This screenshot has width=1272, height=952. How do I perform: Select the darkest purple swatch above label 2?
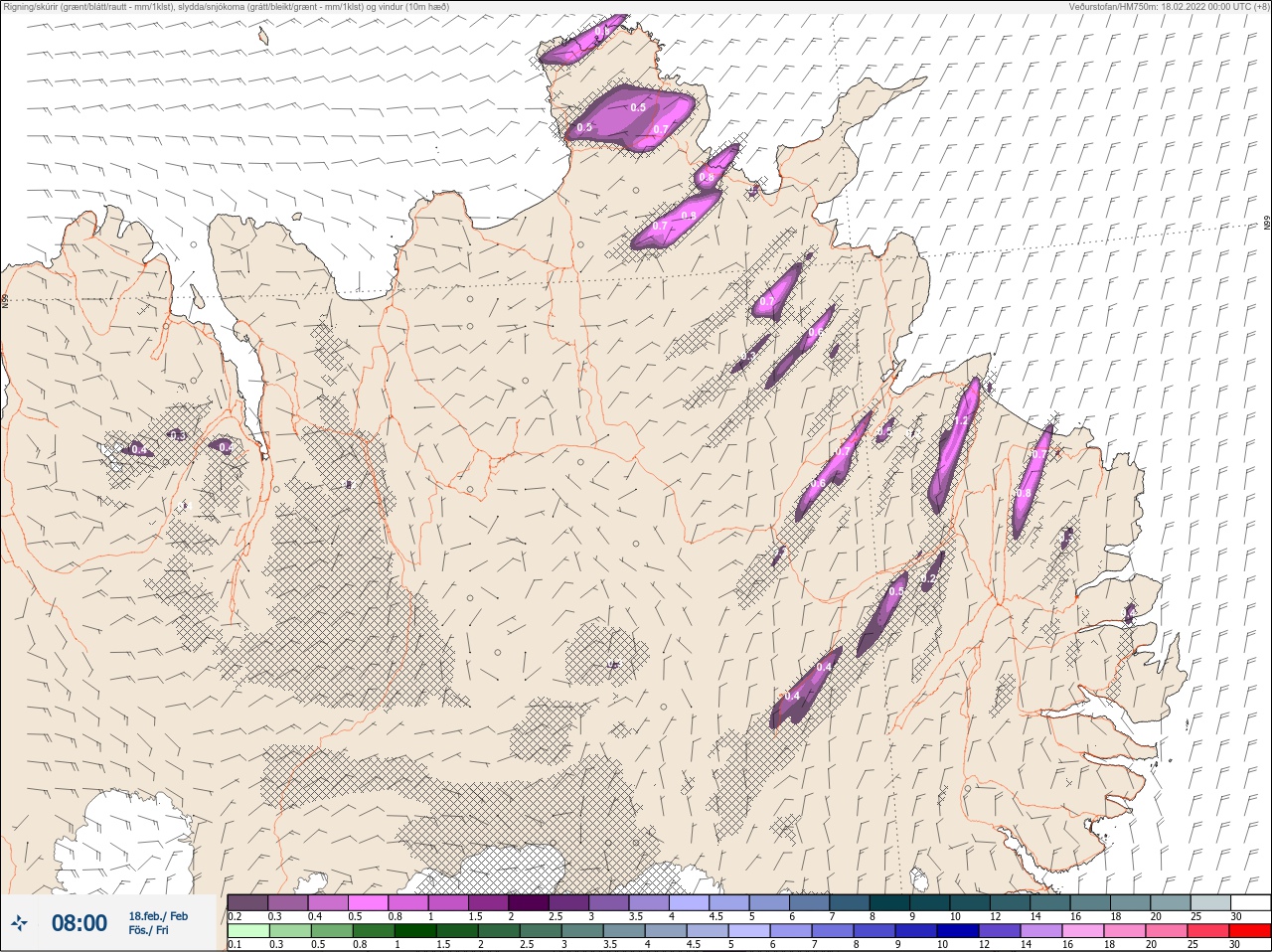pos(529,902)
